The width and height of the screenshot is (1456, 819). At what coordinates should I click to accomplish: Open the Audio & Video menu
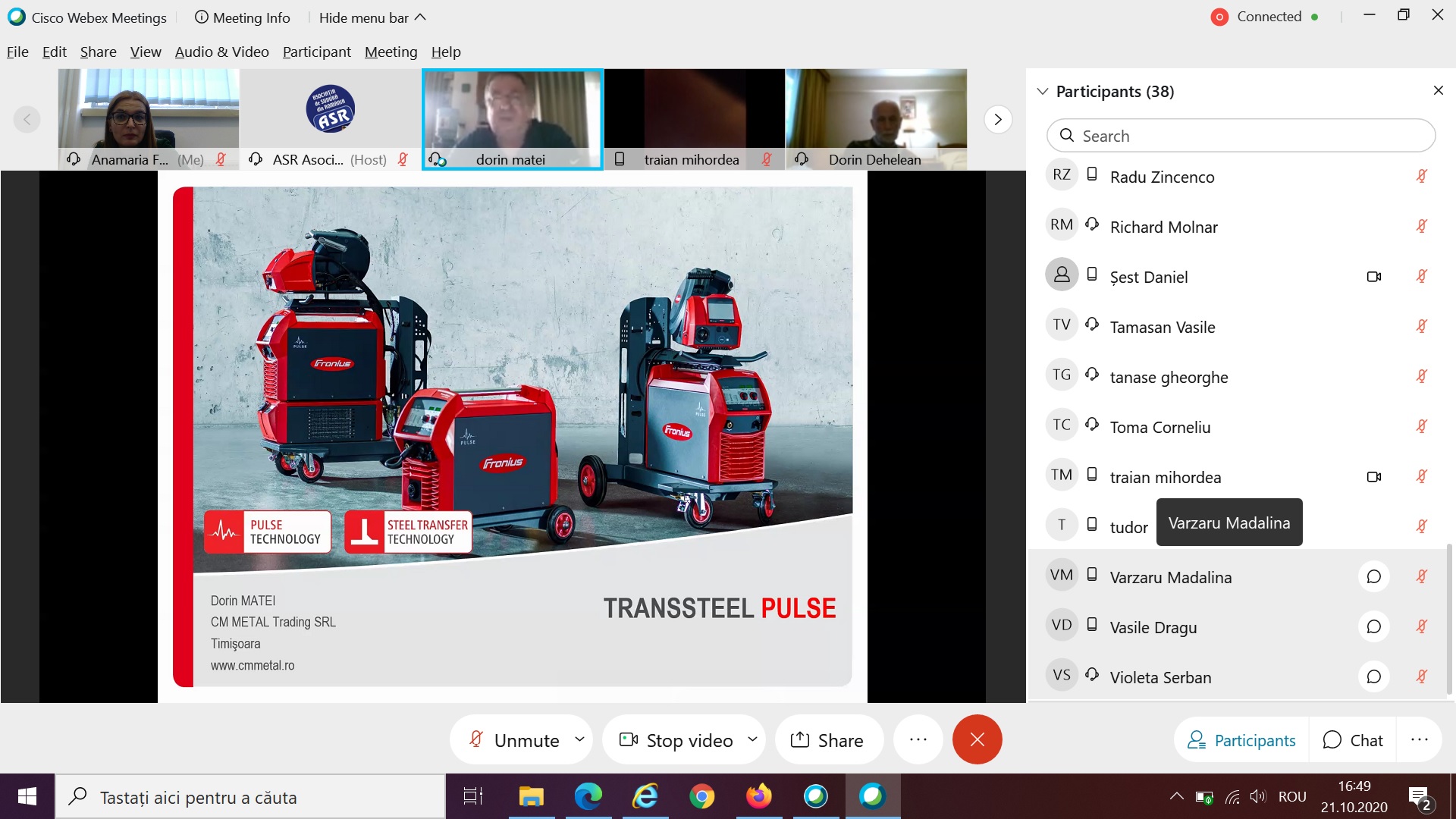coord(221,52)
